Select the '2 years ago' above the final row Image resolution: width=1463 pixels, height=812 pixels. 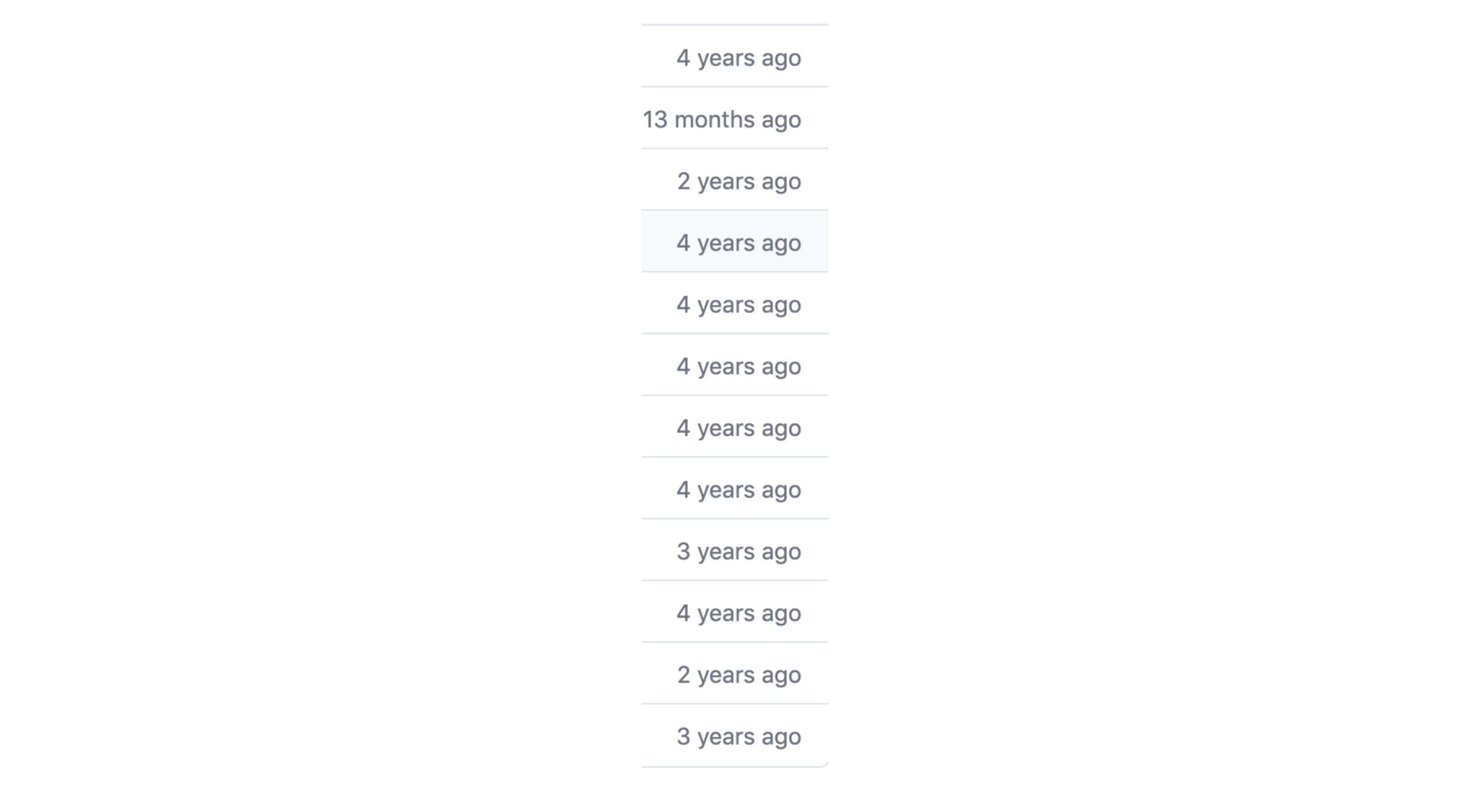coord(739,675)
